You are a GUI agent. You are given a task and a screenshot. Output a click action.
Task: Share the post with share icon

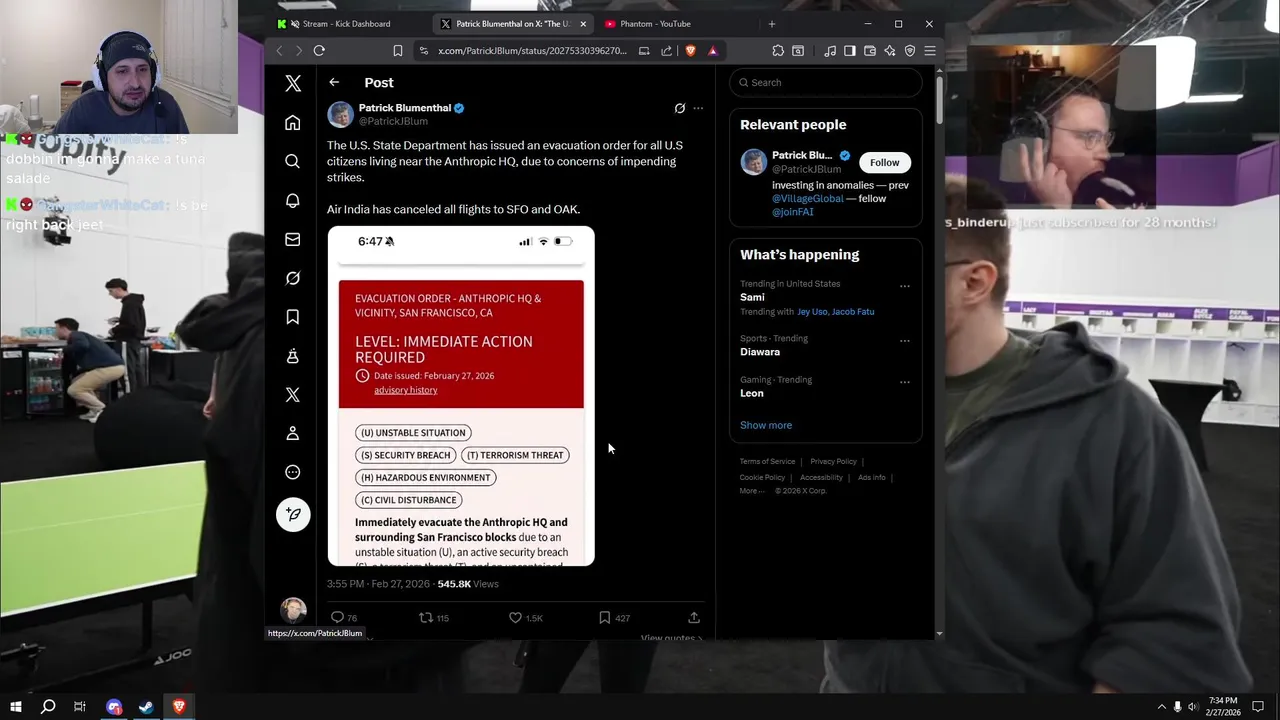(694, 617)
